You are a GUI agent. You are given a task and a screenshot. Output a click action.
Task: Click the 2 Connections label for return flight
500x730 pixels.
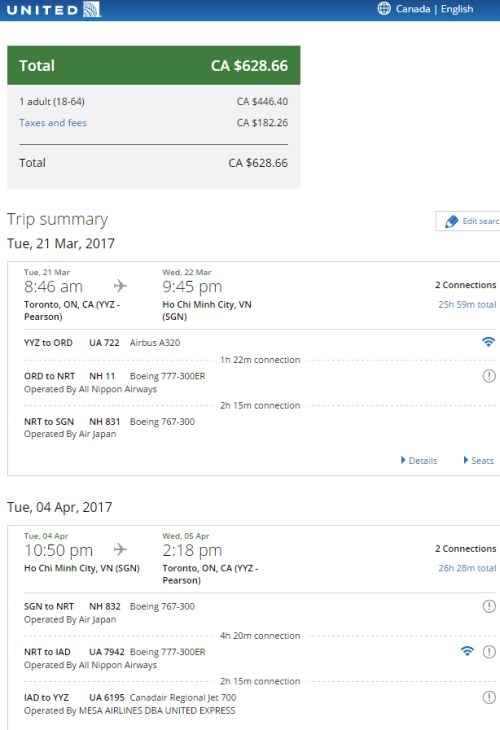pos(466,548)
